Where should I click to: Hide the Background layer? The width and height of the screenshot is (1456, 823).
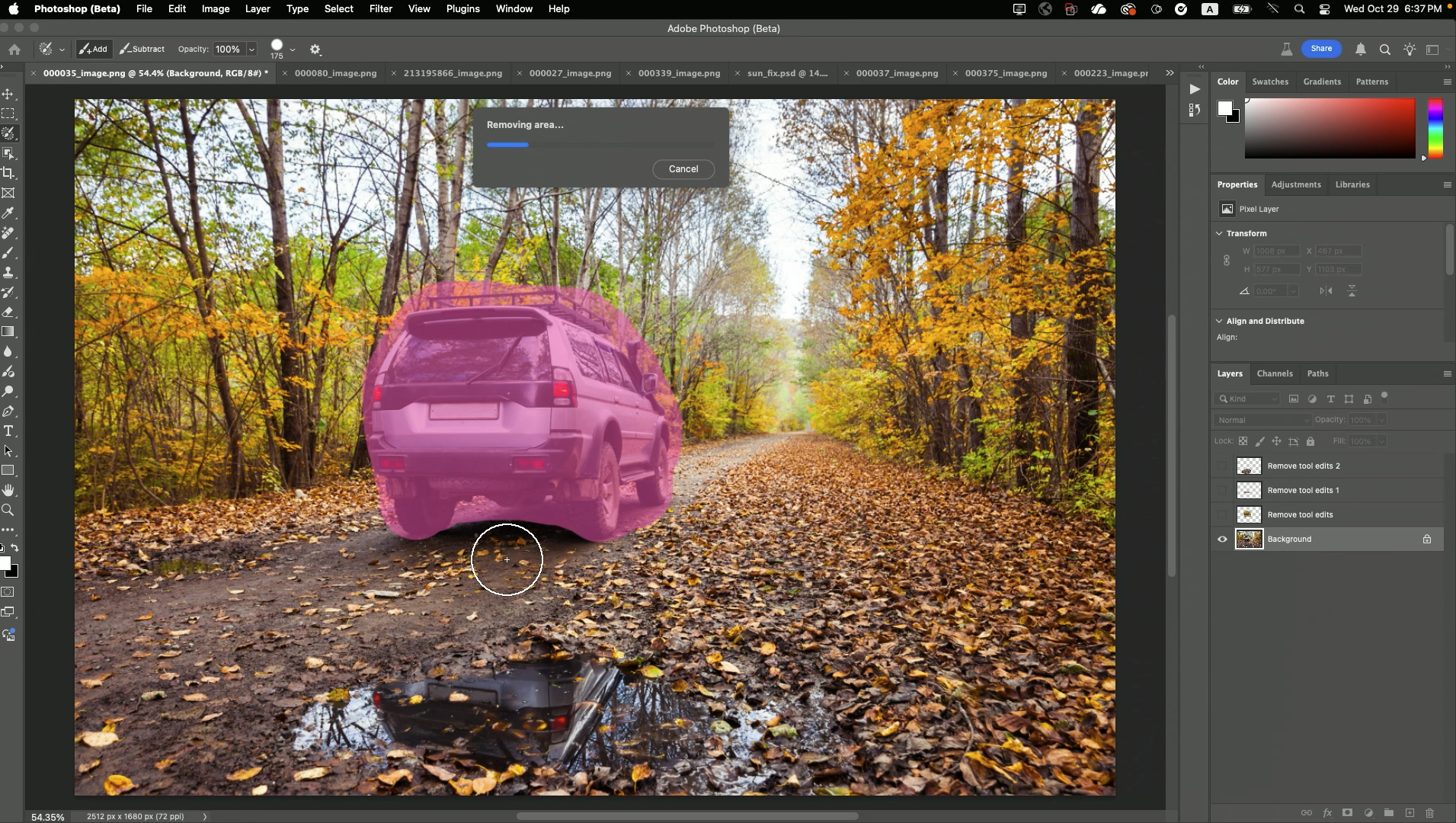1222,540
